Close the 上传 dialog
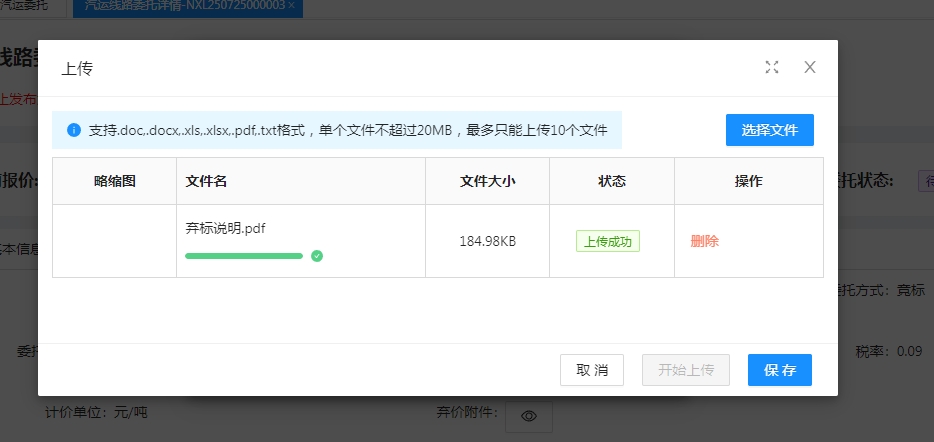 (810, 67)
